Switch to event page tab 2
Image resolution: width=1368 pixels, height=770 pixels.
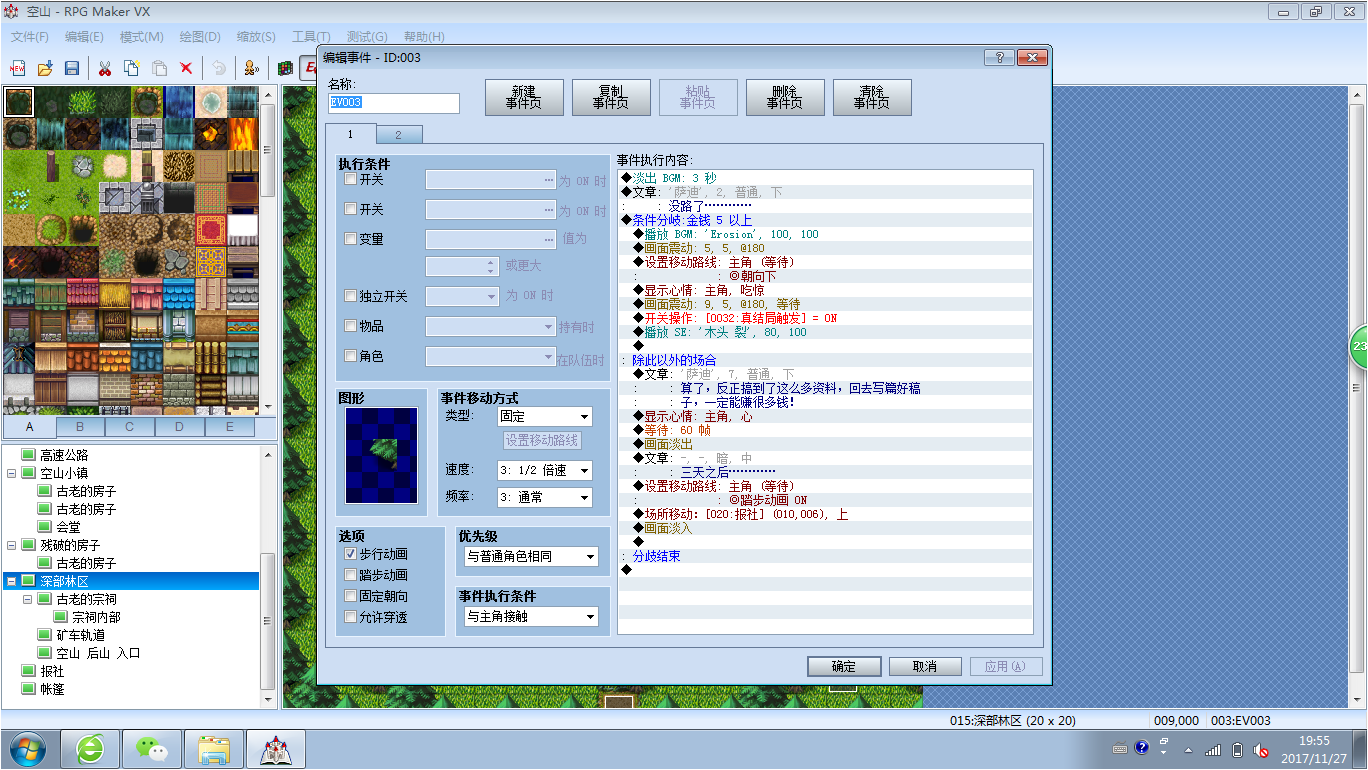click(x=398, y=135)
